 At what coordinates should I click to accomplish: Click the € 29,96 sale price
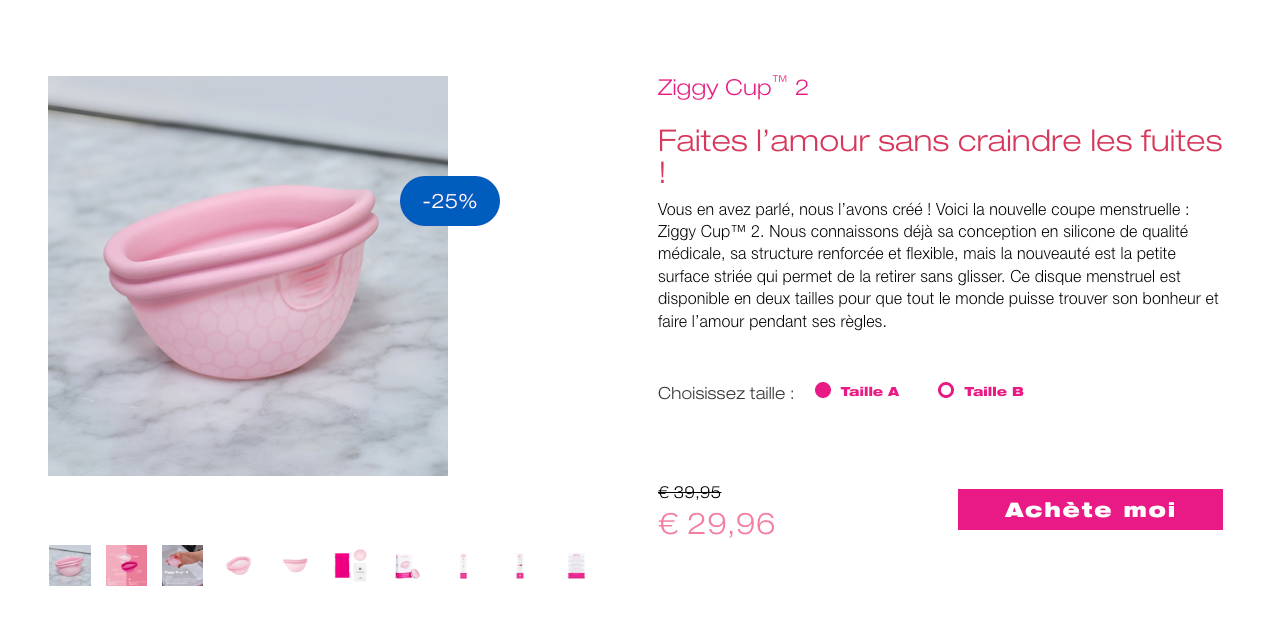[x=716, y=523]
